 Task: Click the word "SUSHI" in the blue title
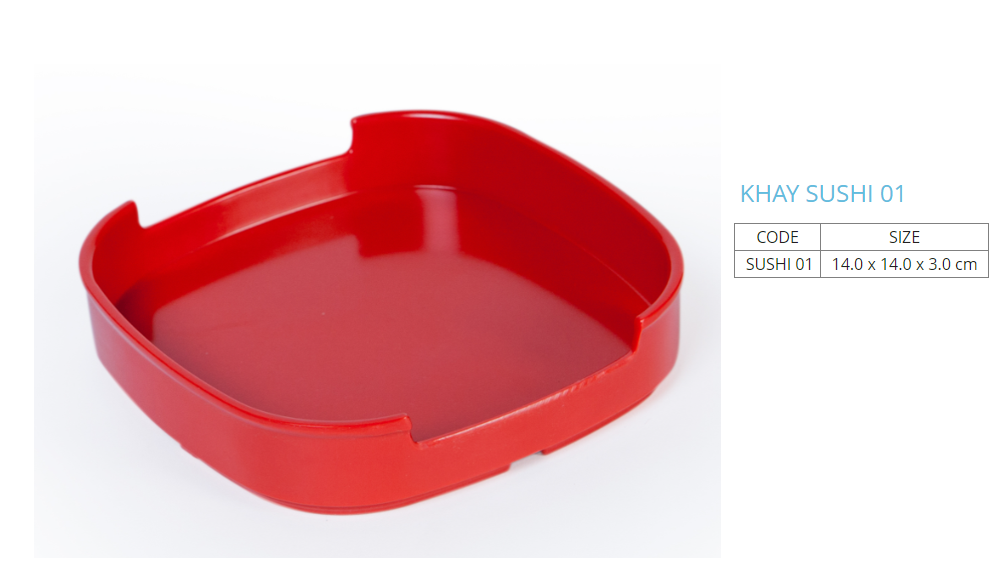[x=839, y=194]
